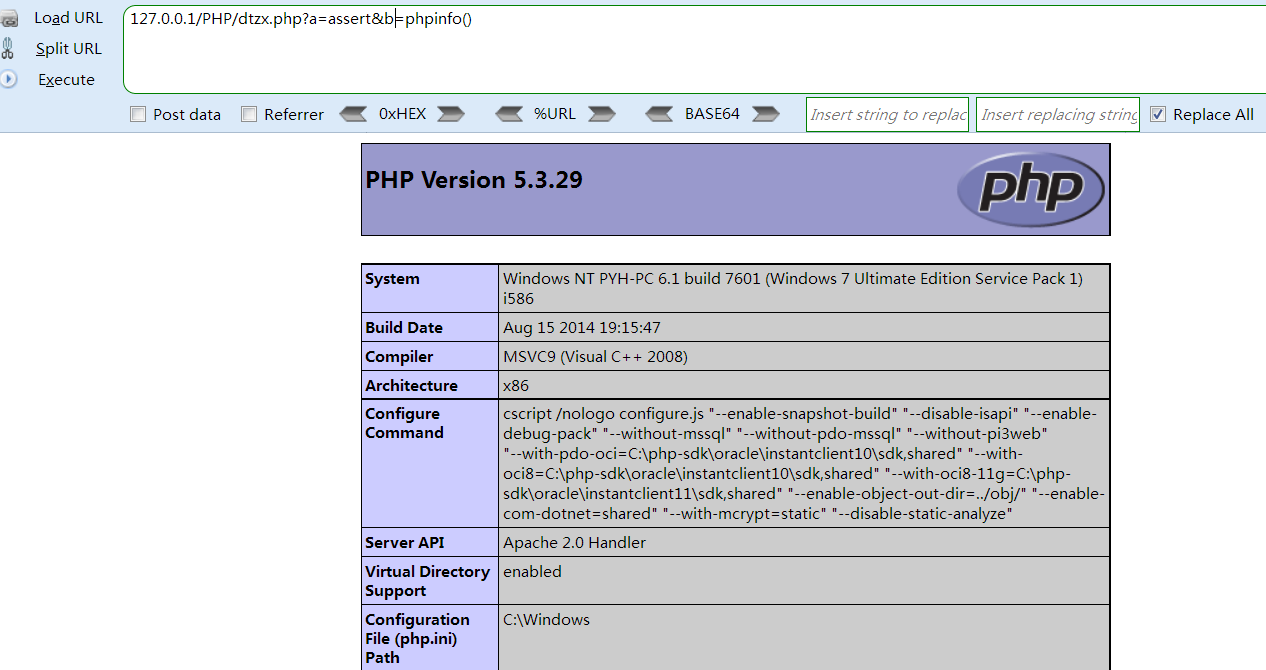Image resolution: width=1266 pixels, height=670 pixels.
Task: Click the PHP Version 5.3.29 heading
Action: click(x=474, y=180)
